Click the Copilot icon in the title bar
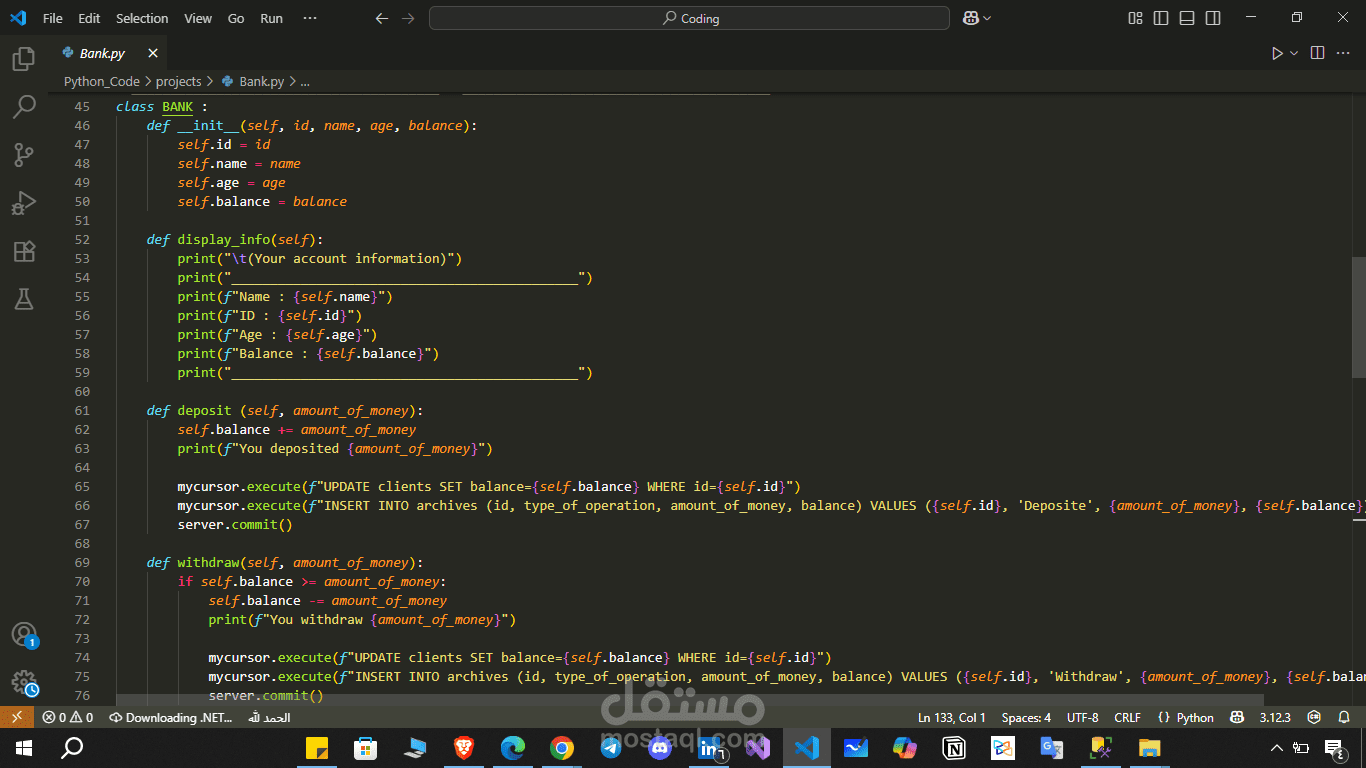Screen dimensions: 1366x768 pos(970,18)
